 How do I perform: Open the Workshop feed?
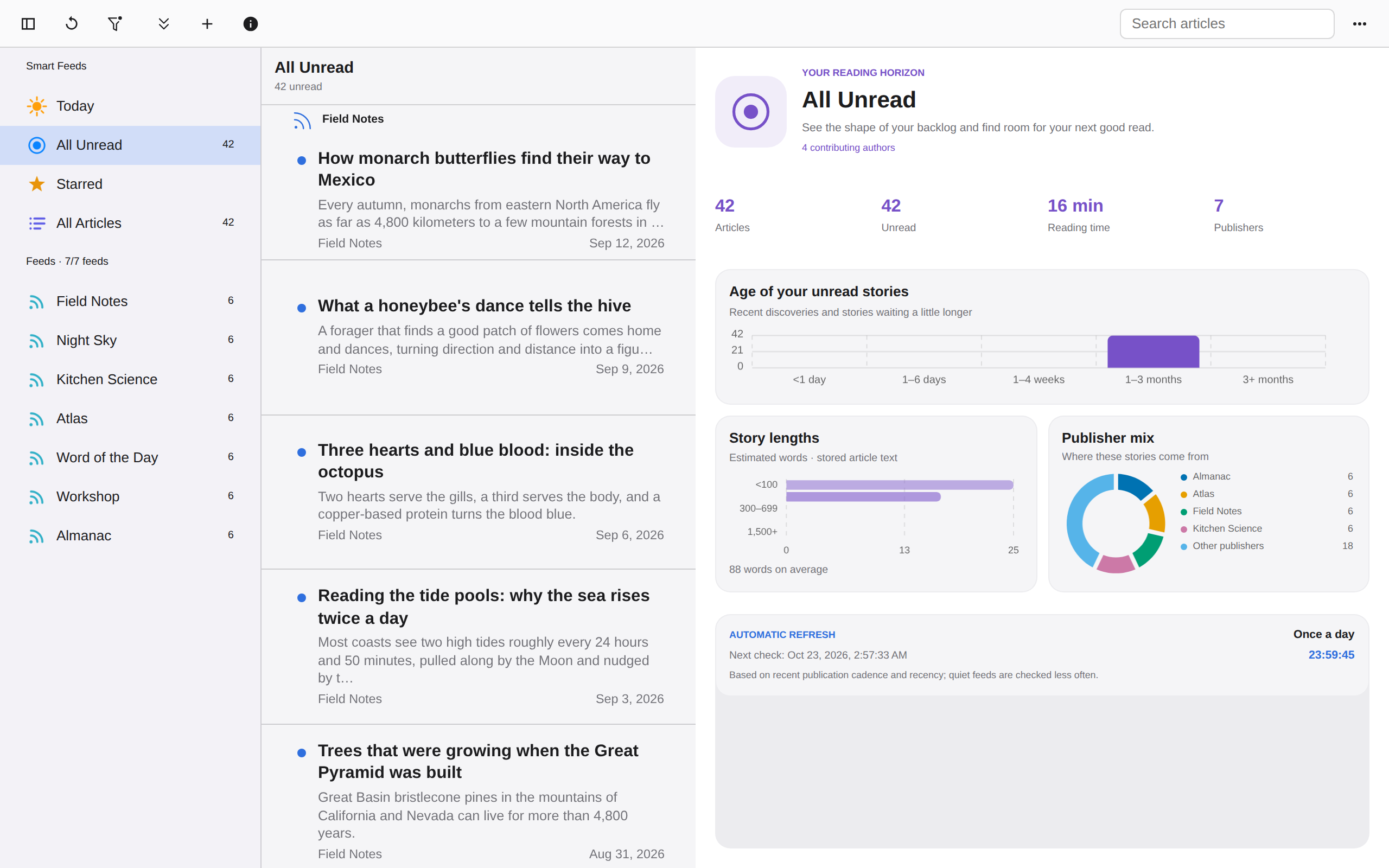[130, 496]
